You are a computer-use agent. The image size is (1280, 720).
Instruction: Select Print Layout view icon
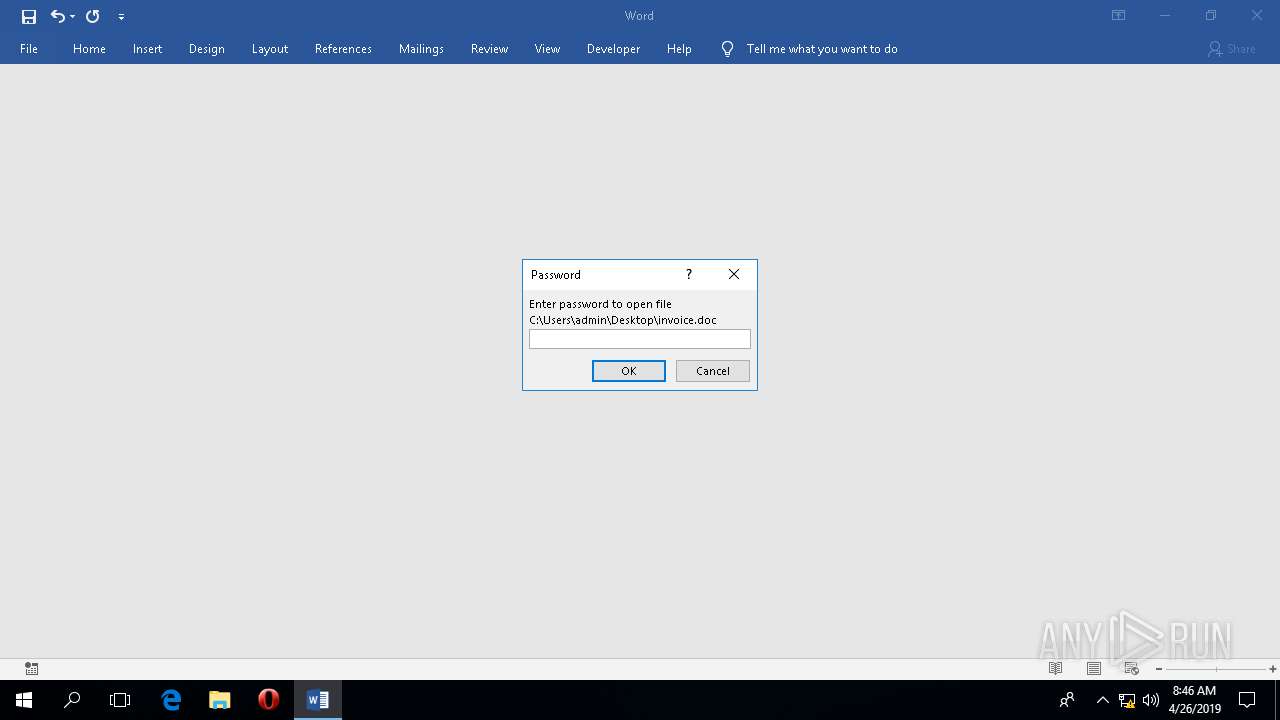(1093, 669)
